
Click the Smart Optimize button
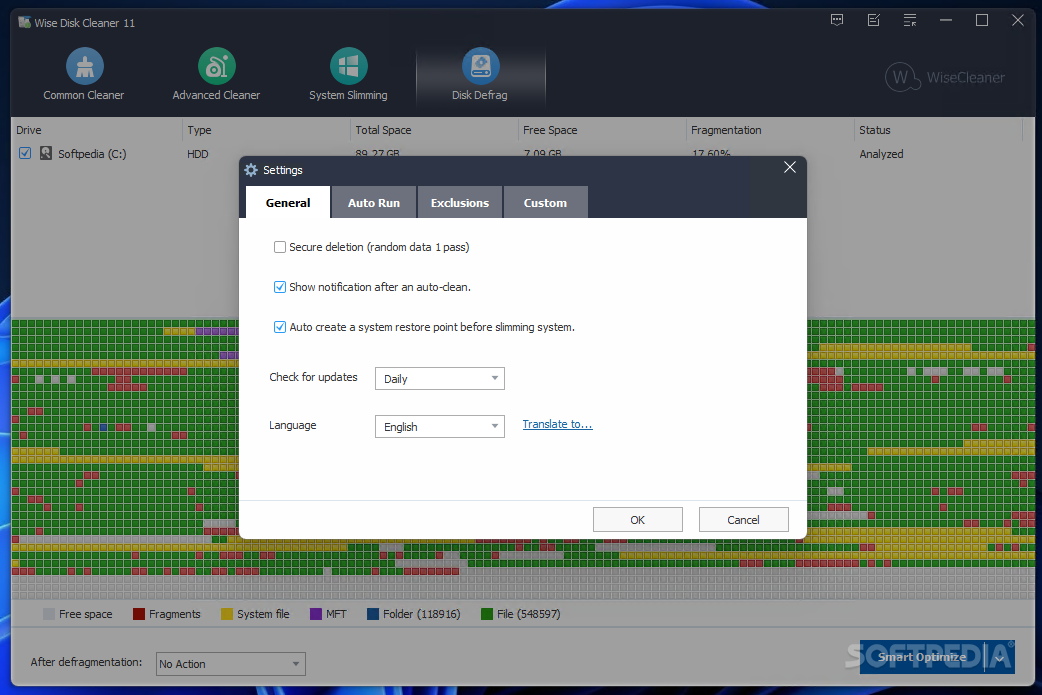click(922, 657)
